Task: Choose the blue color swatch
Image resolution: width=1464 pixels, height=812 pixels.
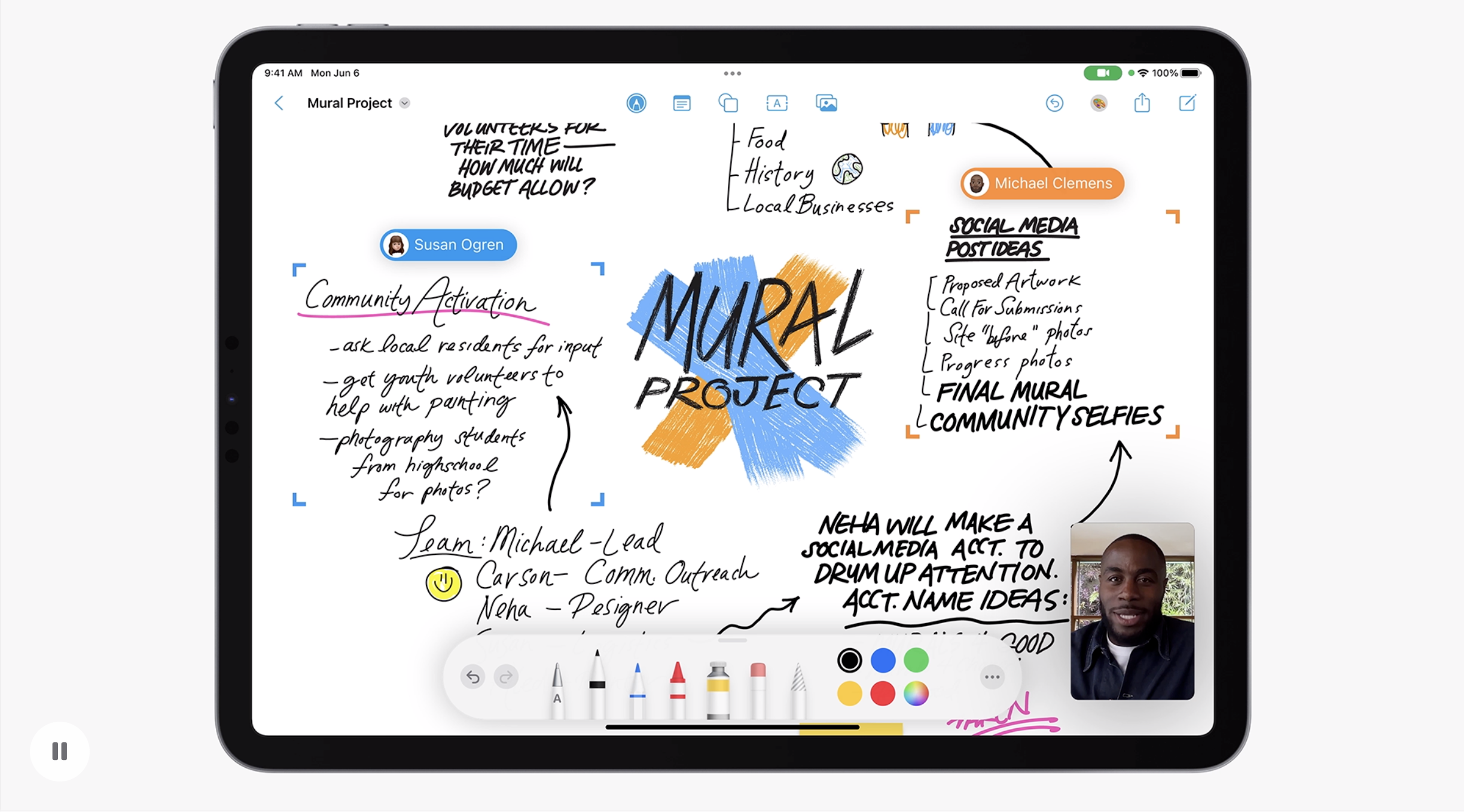Action: pyautogui.click(x=883, y=660)
